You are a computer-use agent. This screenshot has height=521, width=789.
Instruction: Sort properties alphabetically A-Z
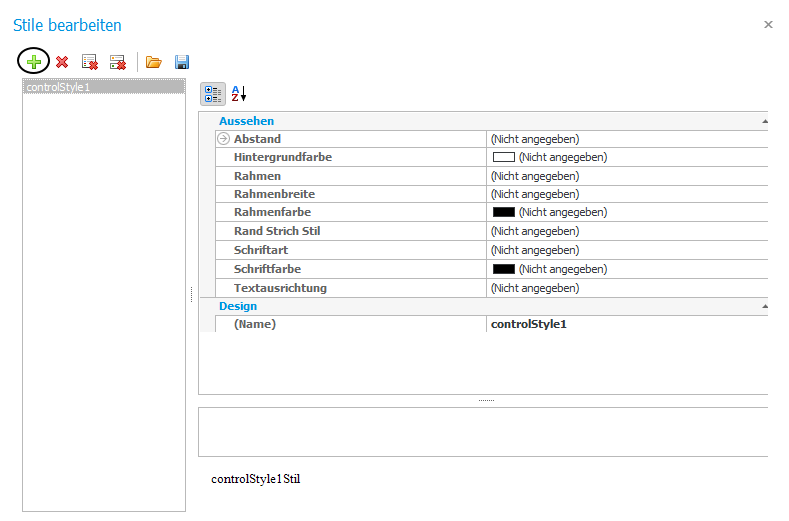click(239, 94)
